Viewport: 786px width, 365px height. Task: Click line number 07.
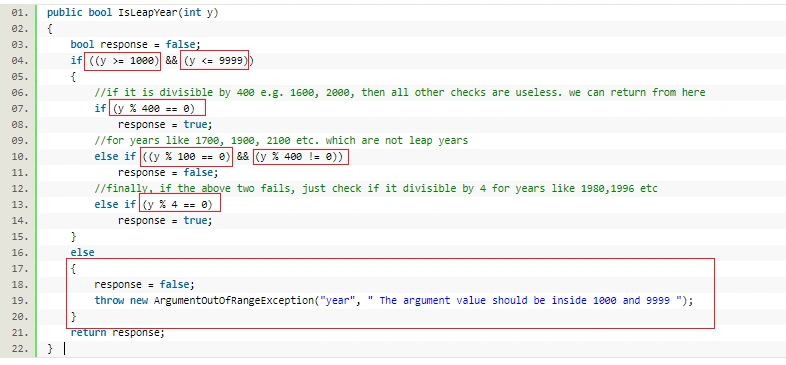point(20,109)
